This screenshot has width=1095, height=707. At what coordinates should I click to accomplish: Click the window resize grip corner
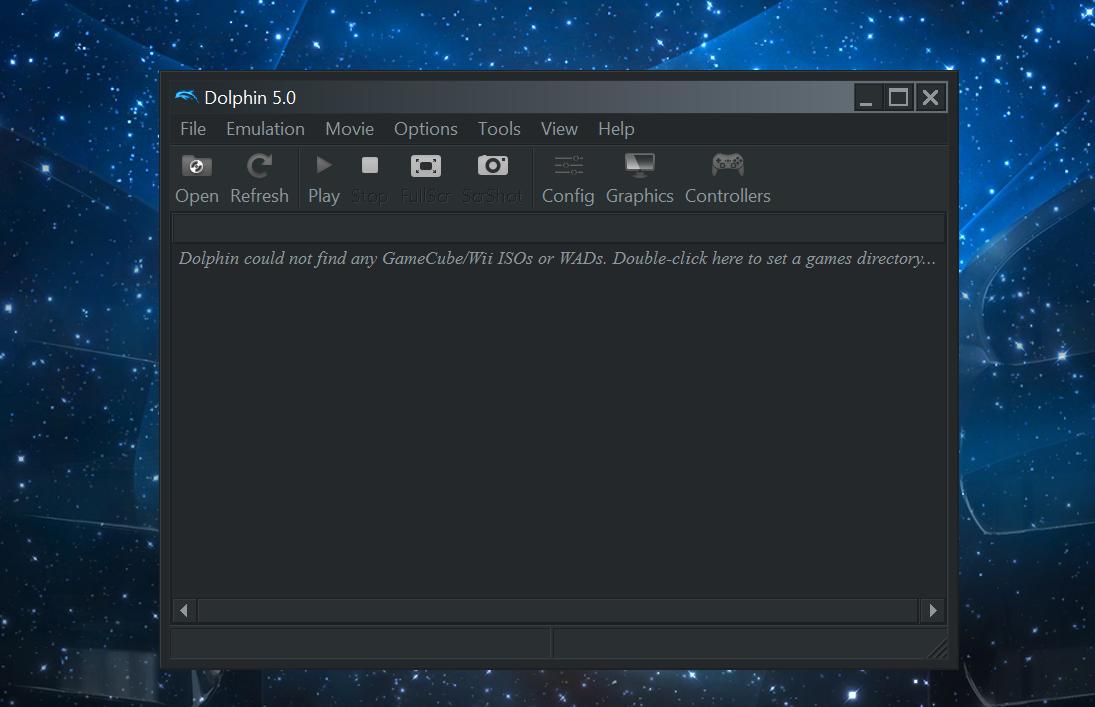click(x=939, y=649)
